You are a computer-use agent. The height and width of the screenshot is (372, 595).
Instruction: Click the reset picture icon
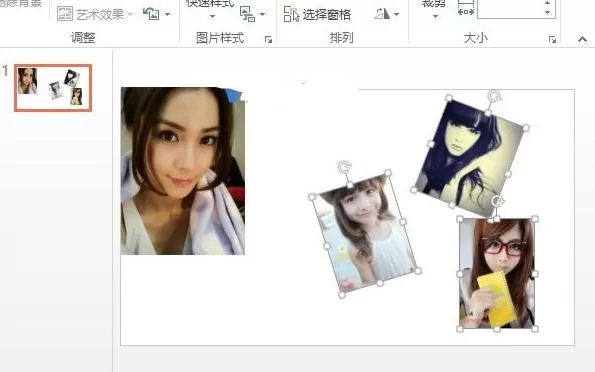coord(151,14)
